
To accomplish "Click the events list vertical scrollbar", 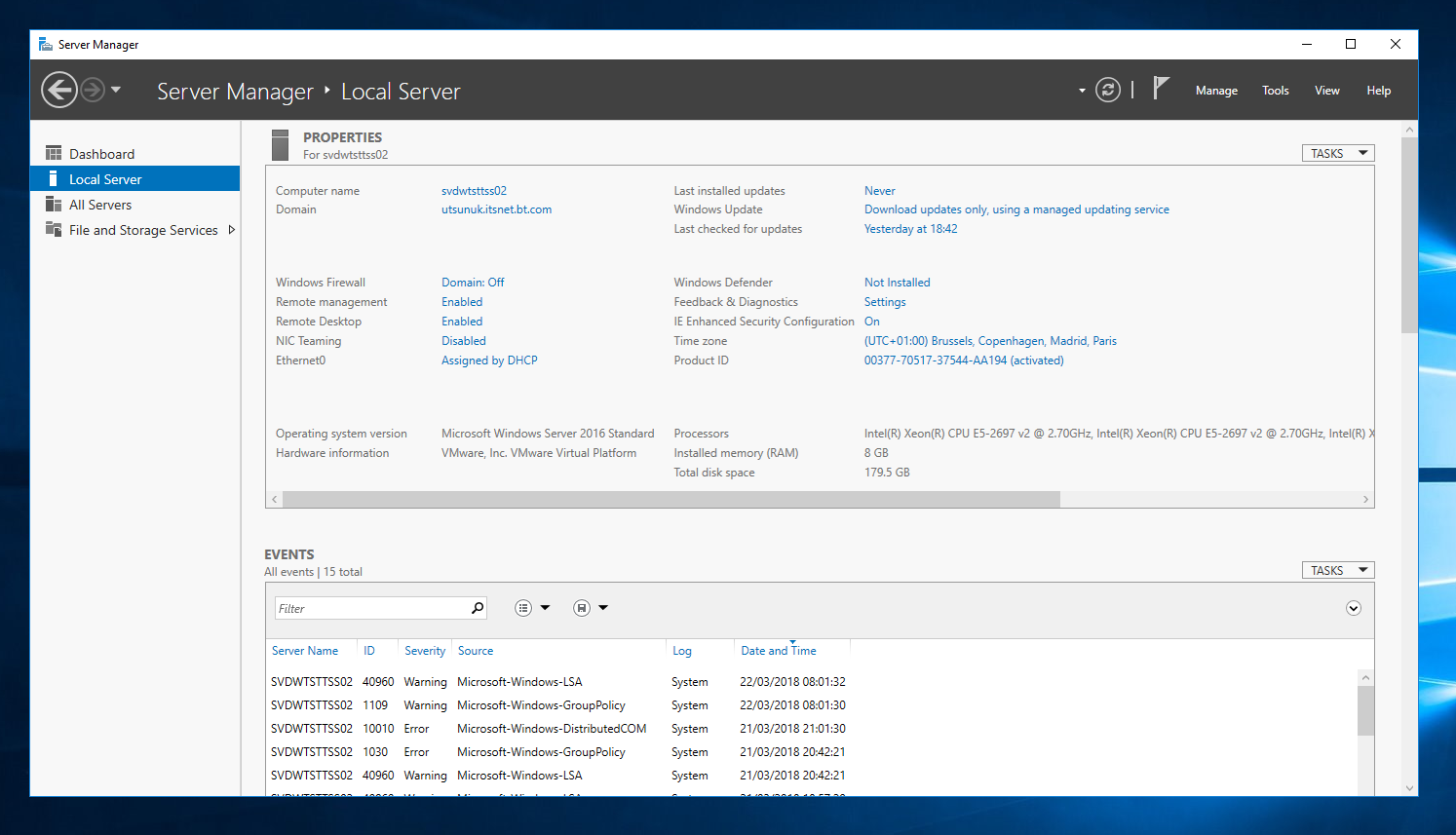I will (1365, 711).
